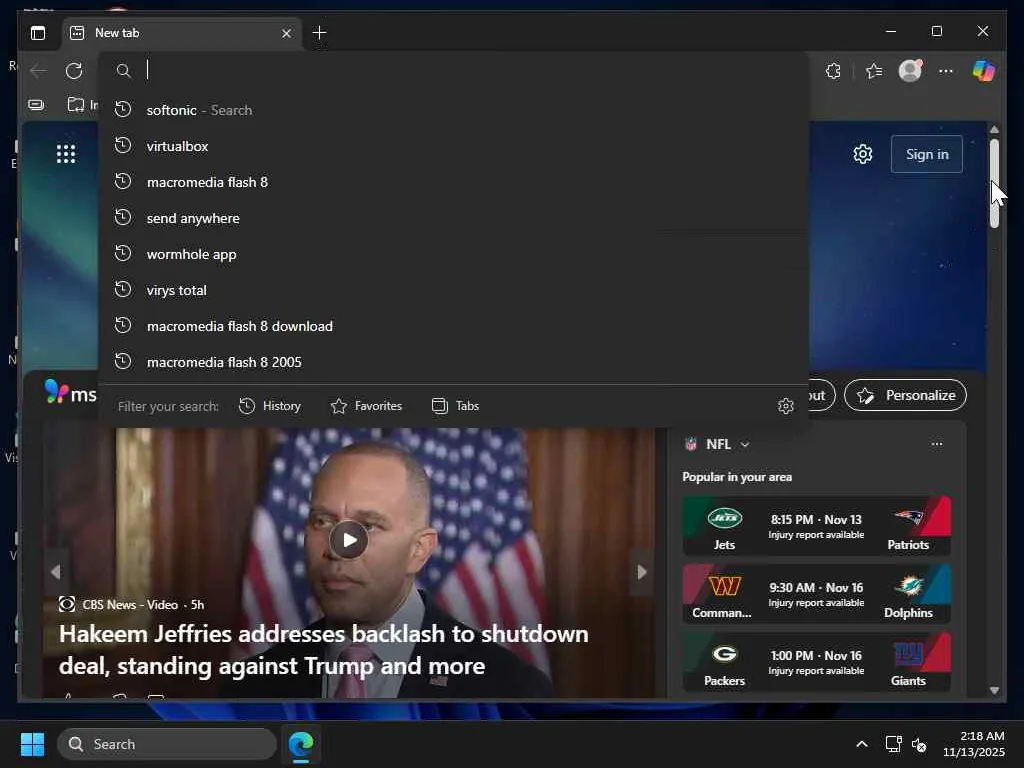Choose the virtualbox history suggestion
Image resolution: width=1024 pixels, height=768 pixels.
coord(454,146)
